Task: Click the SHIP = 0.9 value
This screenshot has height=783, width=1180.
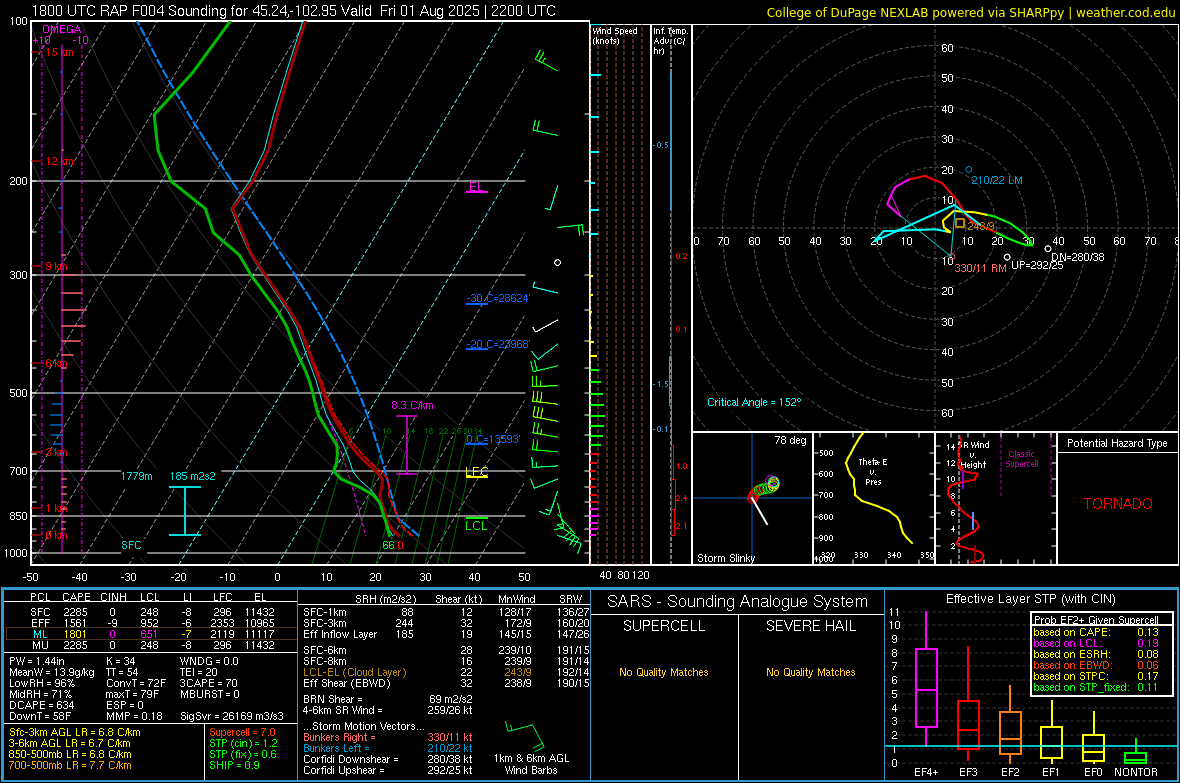Action: (234, 765)
